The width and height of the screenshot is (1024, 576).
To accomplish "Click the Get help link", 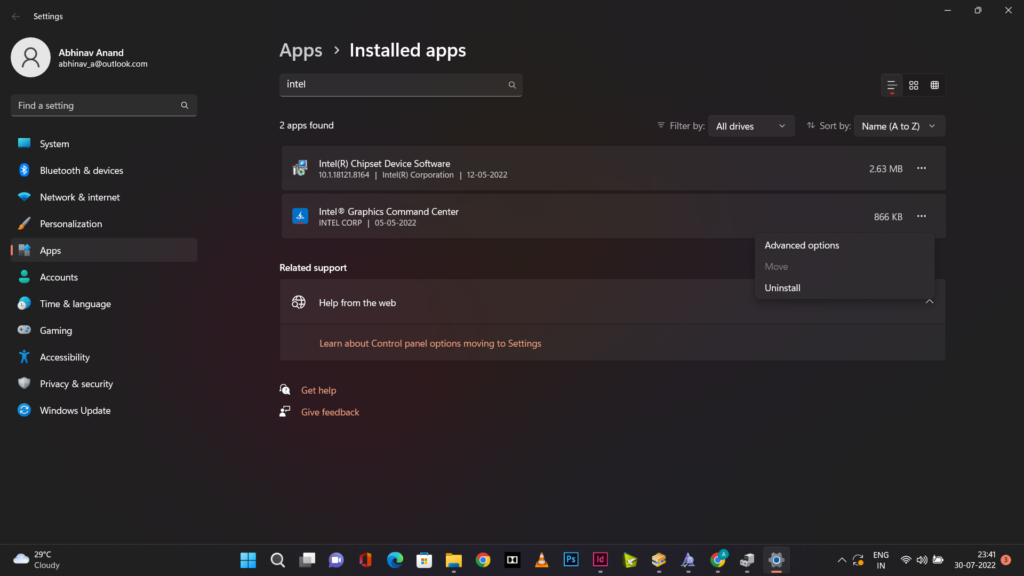I will [x=319, y=391].
